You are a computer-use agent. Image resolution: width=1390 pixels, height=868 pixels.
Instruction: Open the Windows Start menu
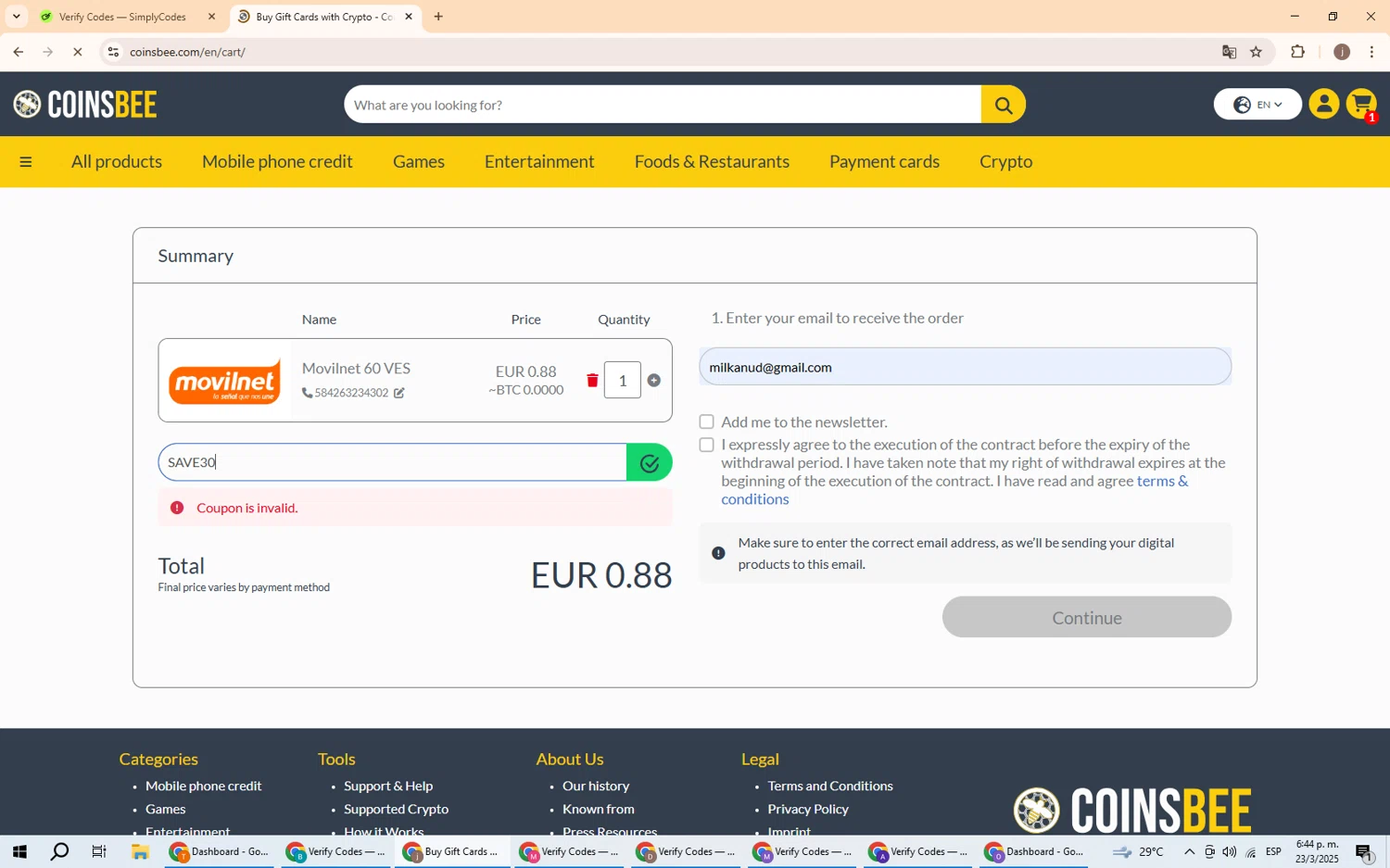pyautogui.click(x=19, y=852)
